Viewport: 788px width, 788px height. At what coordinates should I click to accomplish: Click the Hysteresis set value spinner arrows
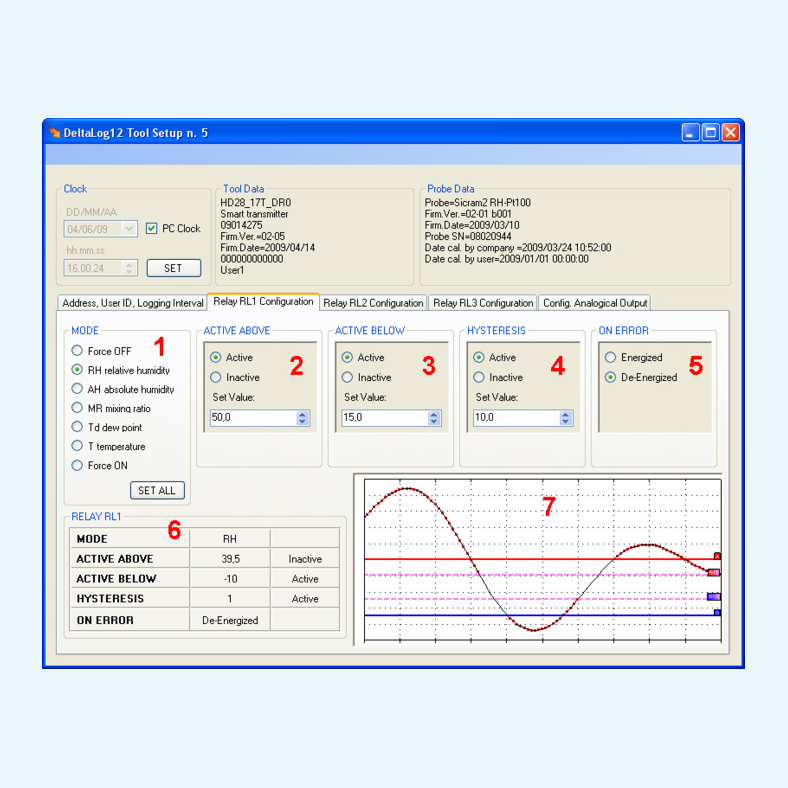(x=565, y=418)
